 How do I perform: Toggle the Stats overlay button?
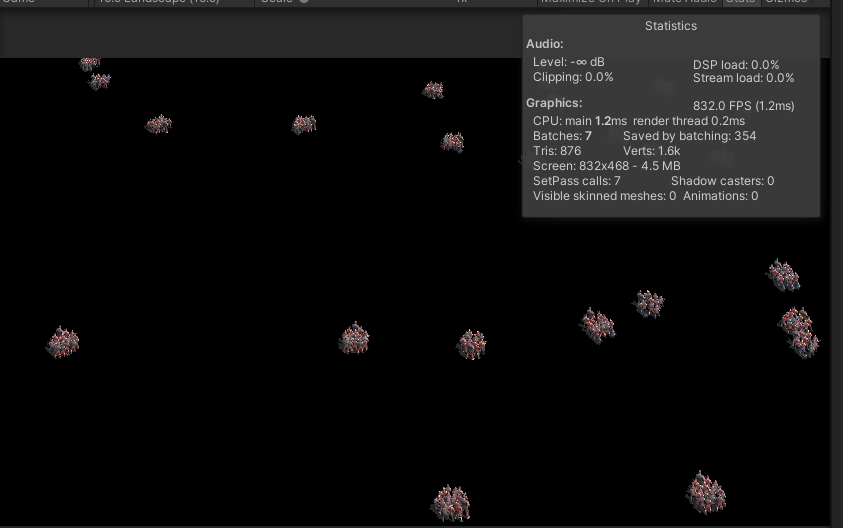[740, 2]
